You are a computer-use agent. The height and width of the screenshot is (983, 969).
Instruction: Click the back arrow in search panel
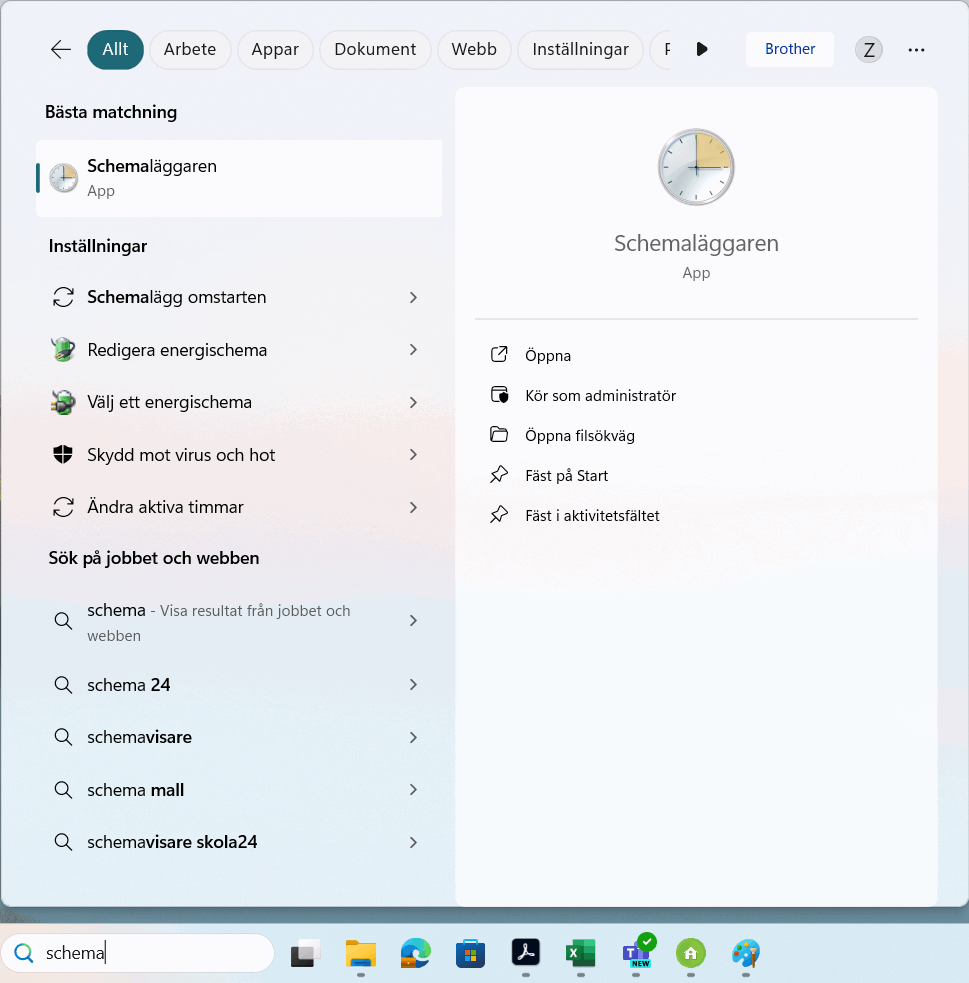pyautogui.click(x=61, y=50)
